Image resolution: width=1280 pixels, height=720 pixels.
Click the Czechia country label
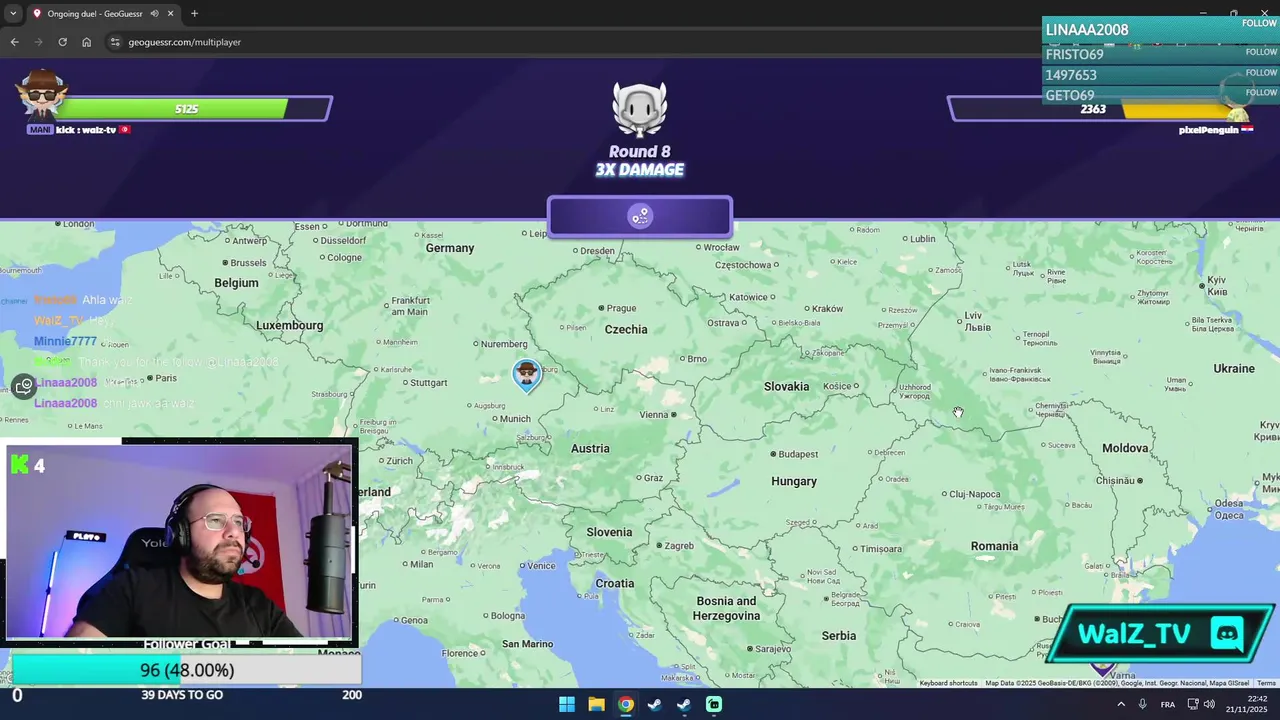click(626, 329)
